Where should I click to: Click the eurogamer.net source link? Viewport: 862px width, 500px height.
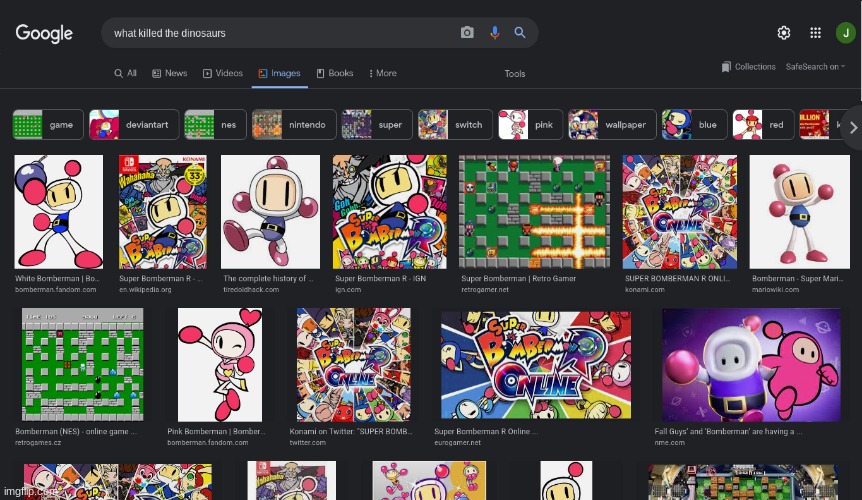tap(457, 442)
